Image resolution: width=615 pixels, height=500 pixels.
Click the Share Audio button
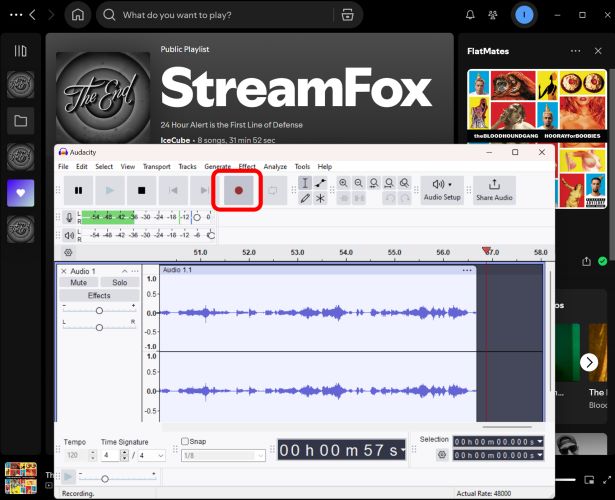click(494, 191)
